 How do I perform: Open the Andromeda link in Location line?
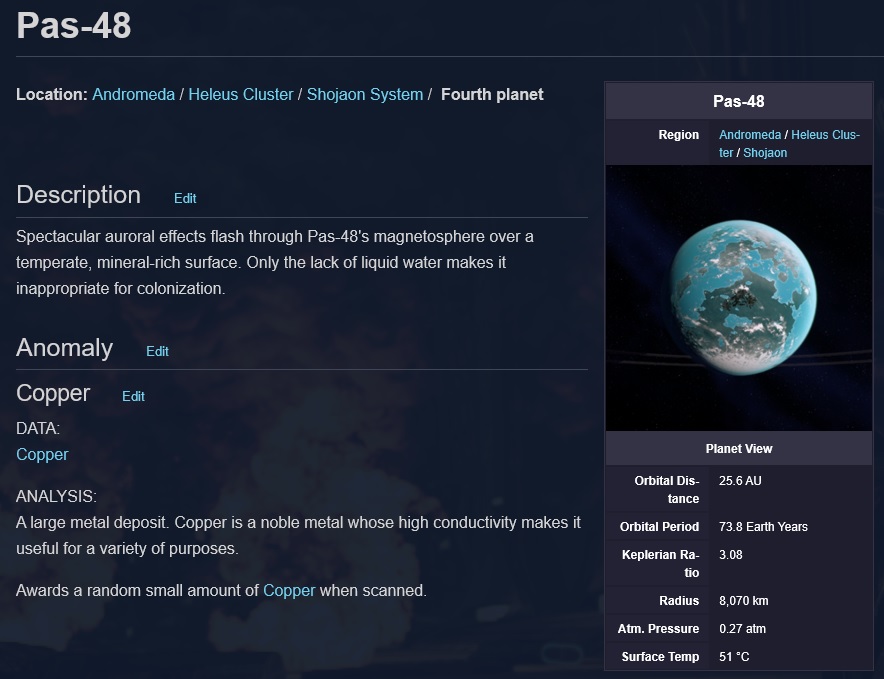(133, 94)
